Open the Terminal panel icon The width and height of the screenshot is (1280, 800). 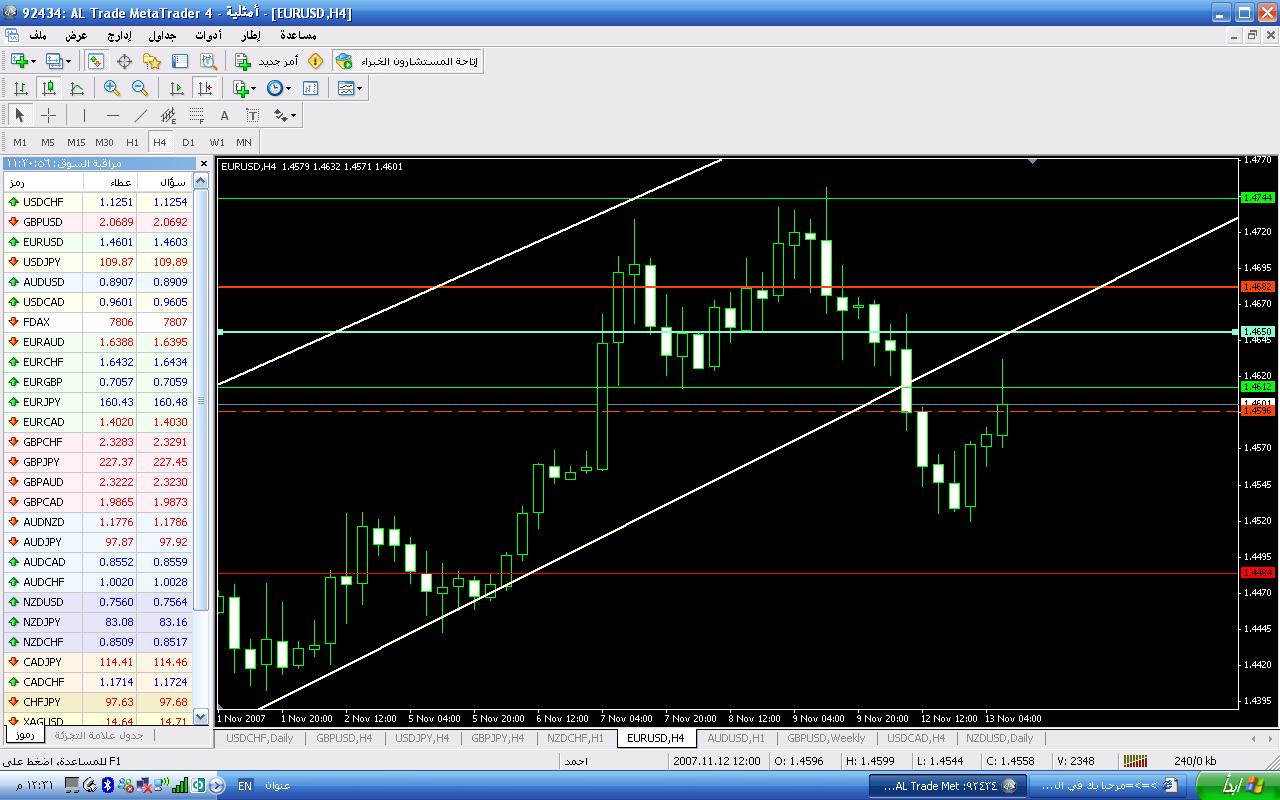[180, 61]
